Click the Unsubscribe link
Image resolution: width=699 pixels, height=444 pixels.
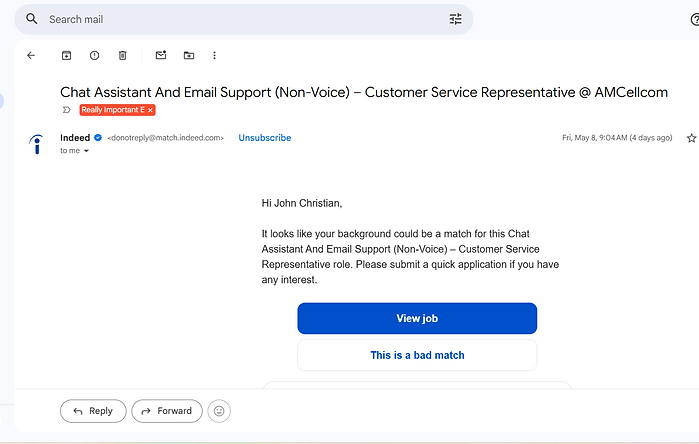[265, 138]
